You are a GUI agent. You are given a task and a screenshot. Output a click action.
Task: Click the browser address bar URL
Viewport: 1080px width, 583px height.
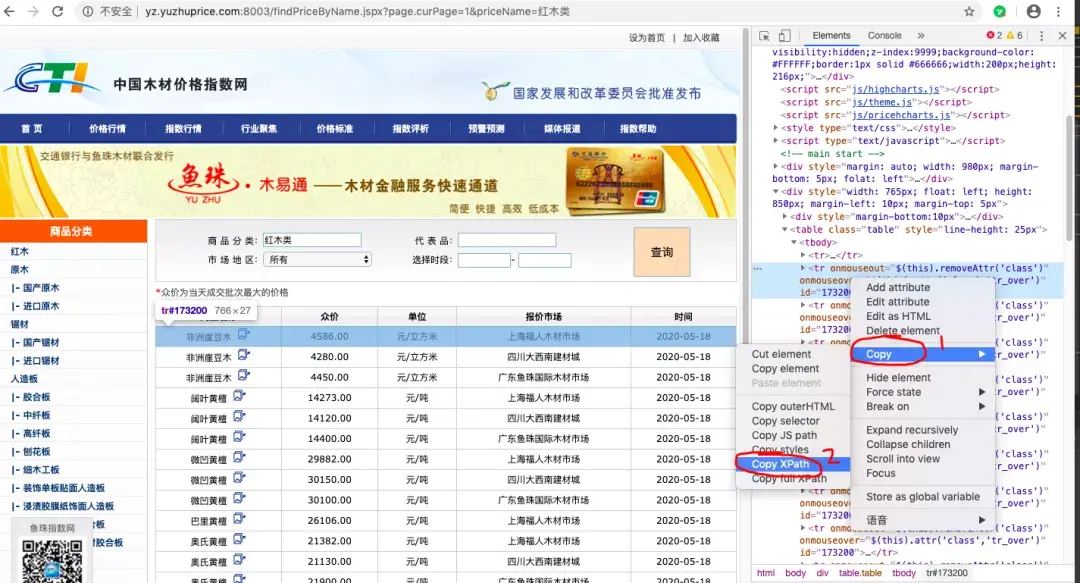coord(357,12)
